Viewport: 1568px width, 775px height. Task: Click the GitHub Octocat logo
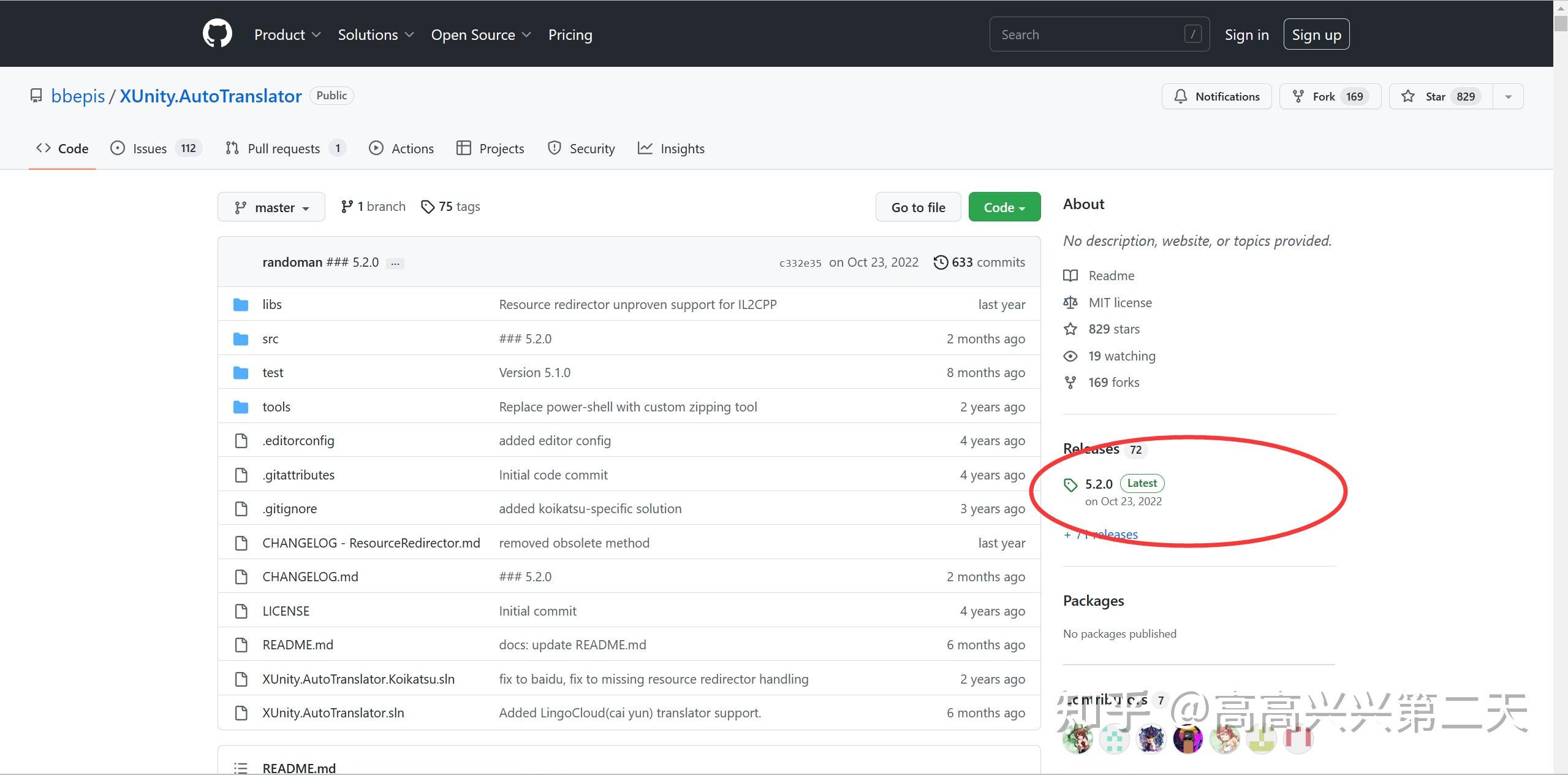coord(217,34)
